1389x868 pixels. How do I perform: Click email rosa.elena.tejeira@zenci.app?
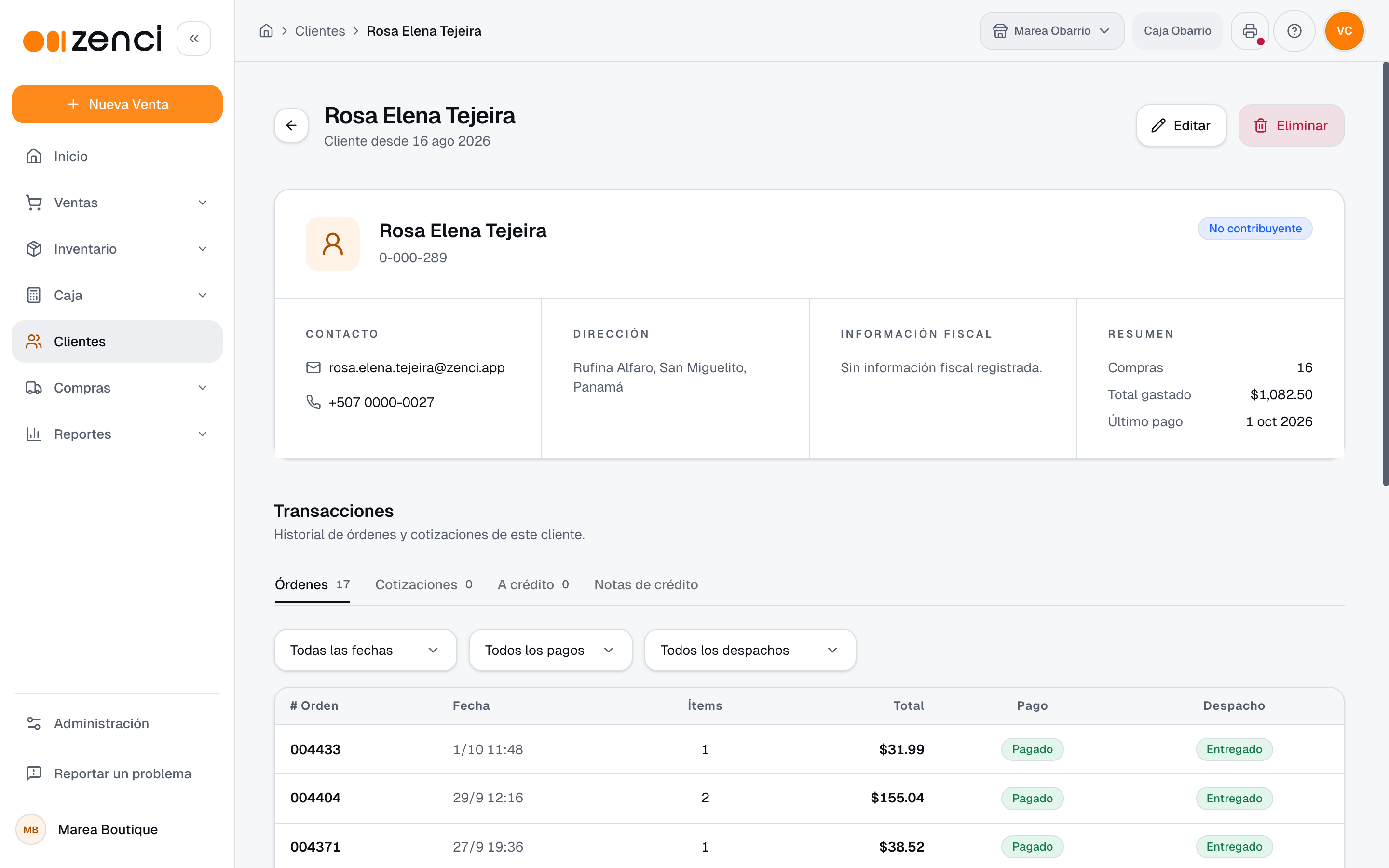pyautogui.click(x=416, y=367)
